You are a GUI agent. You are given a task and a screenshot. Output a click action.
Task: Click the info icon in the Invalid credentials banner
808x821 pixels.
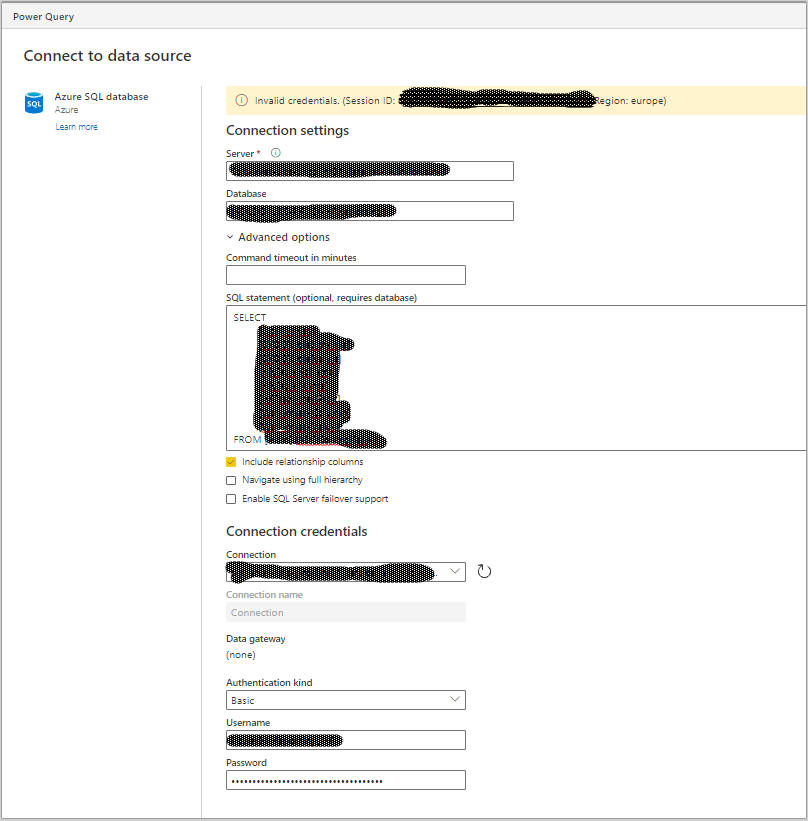point(241,101)
